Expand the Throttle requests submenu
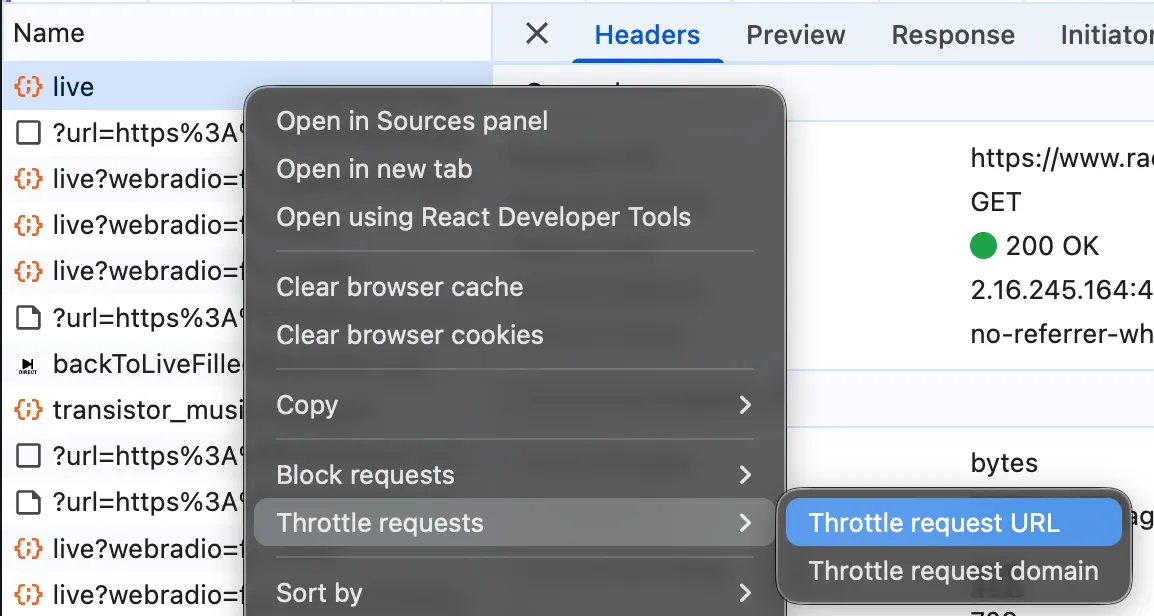The height and width of the screenshot is (616, 1154). point(514,523)
